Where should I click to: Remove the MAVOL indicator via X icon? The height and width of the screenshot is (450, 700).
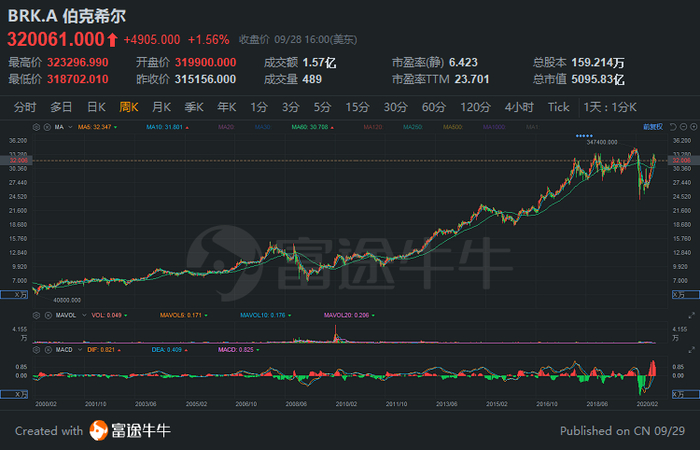click(x=48, y=315)
